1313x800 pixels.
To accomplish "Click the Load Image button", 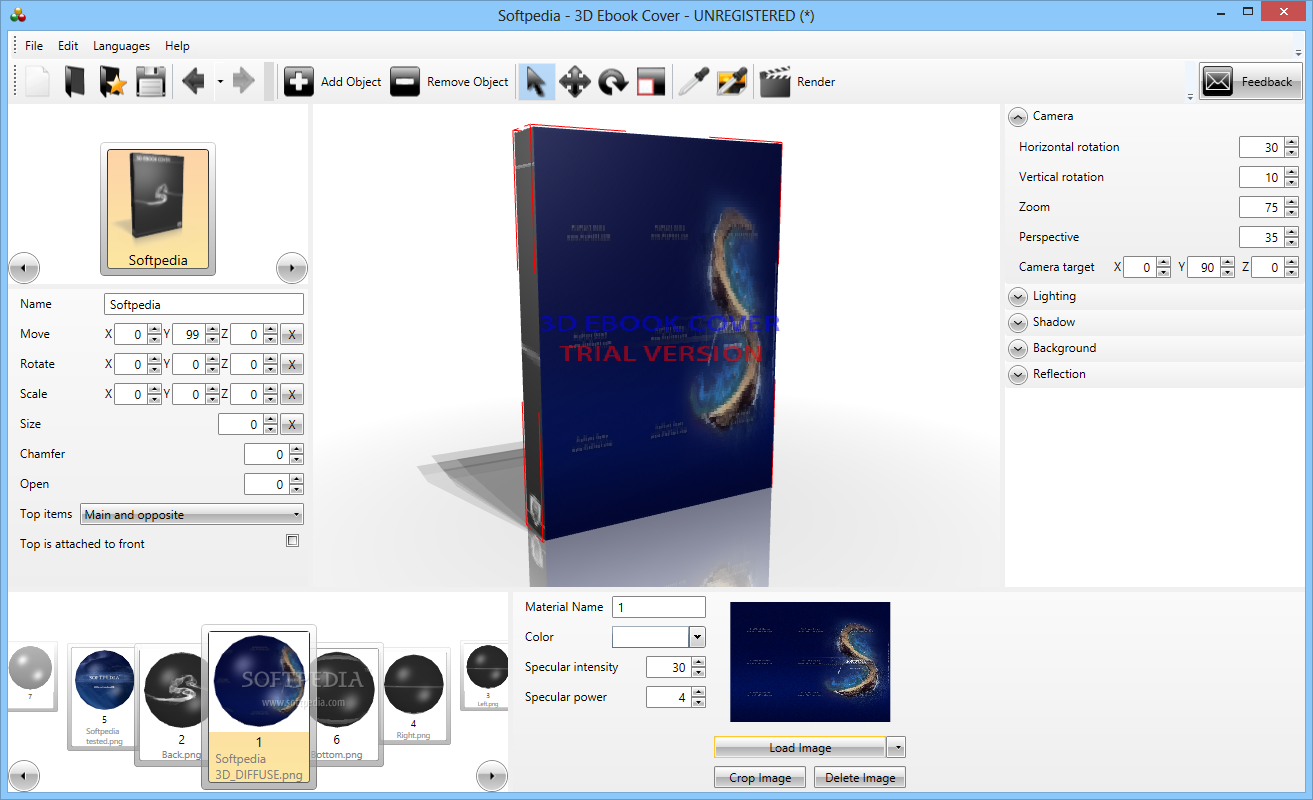I will click(x=800, y=748).
